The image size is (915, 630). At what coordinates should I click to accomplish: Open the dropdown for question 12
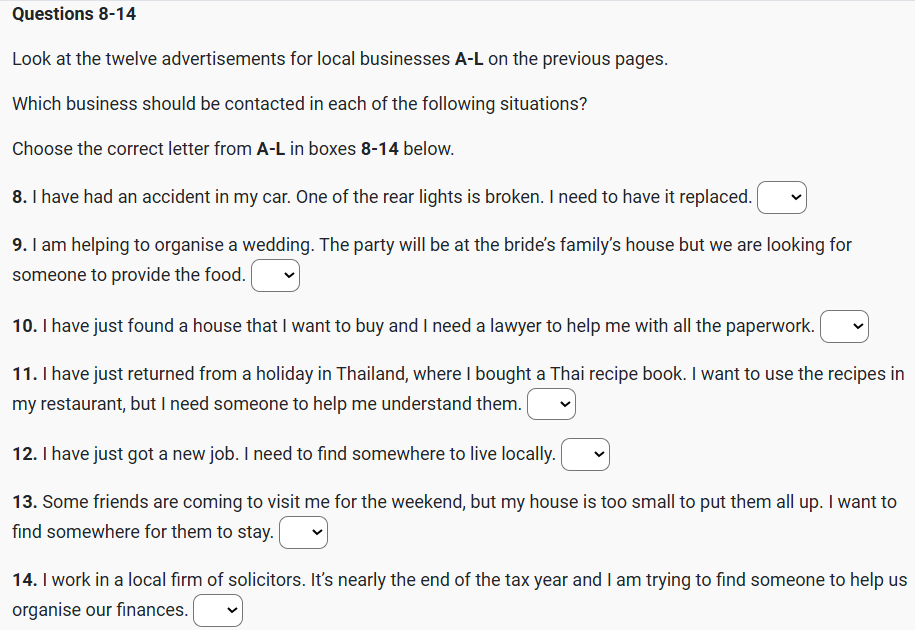pos(585,455)
